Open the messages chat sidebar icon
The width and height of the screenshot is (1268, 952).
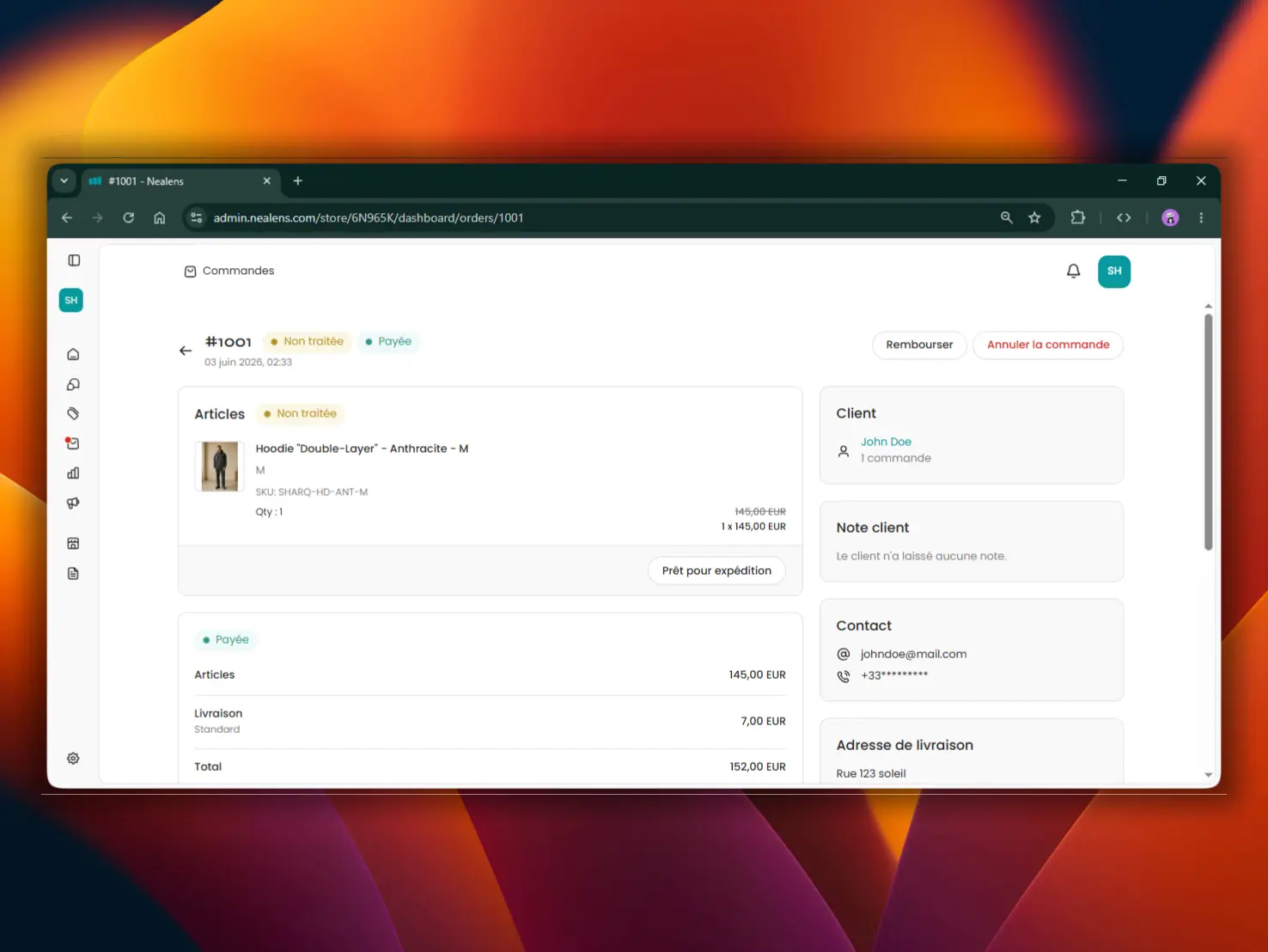(73, 384)
